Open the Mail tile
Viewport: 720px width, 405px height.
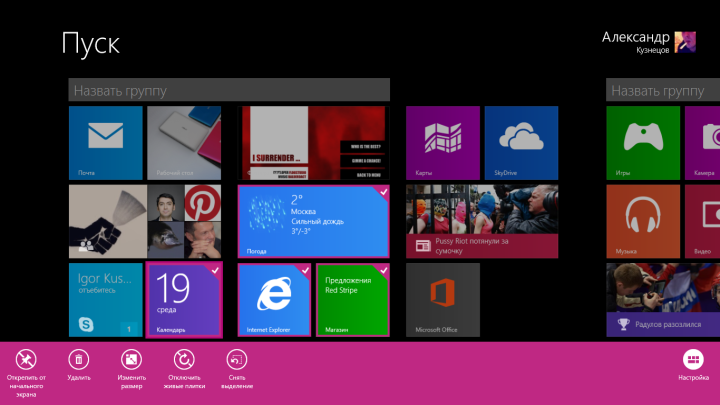[105, 143]
